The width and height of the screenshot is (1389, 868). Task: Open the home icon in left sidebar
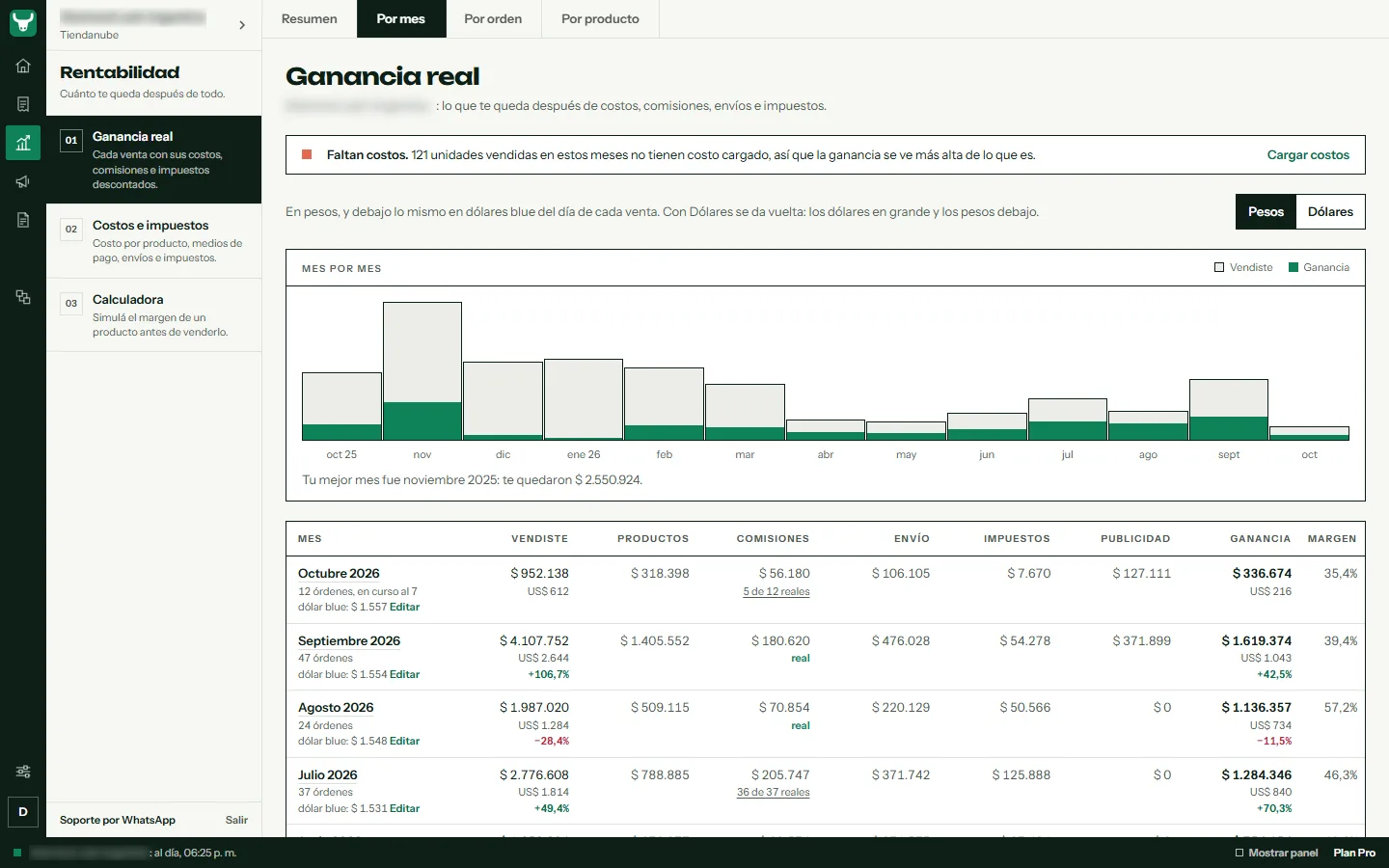23,66
